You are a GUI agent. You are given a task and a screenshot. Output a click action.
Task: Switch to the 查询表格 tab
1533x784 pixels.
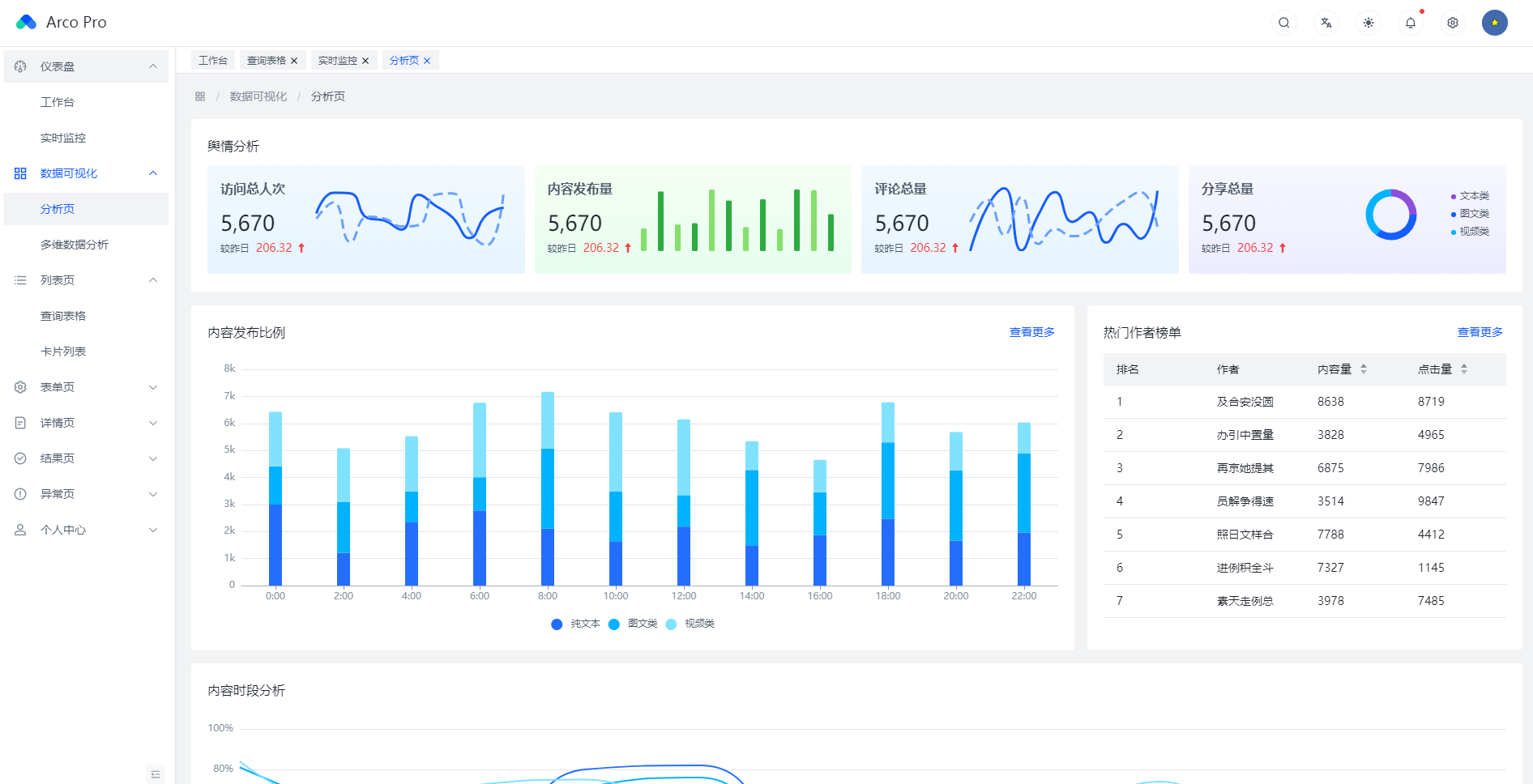pos(267,61)
